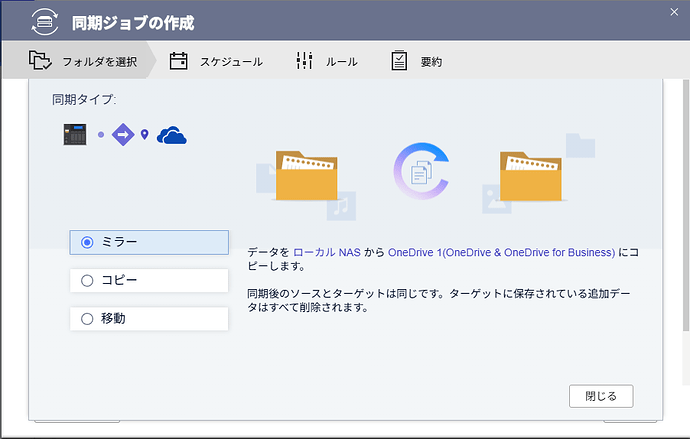Click the purple sync direction arrow icon
Screen dimensions: 690x439
pyautogui.click(x=123, y=134)
